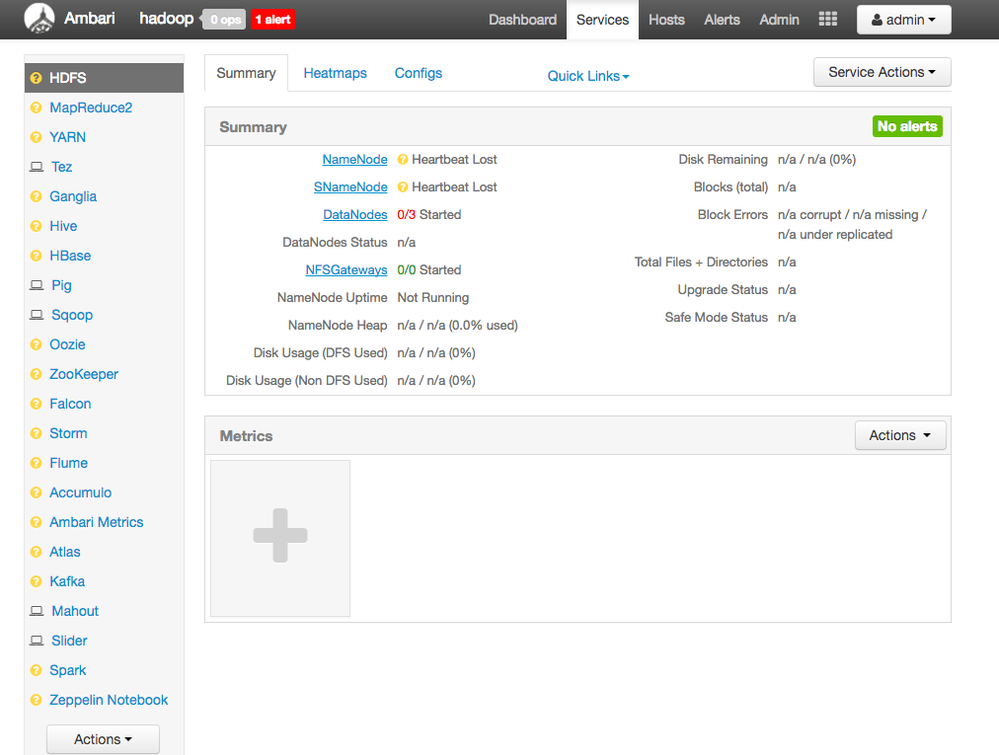This screenshot has width=999, height=755.
Task: Open the Admin menu
Action: tap(779, 20)
